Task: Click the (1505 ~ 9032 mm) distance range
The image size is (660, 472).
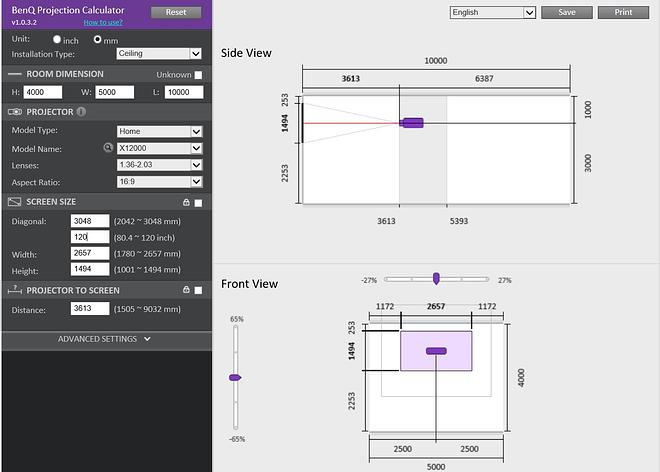Action: pos(147,309)
